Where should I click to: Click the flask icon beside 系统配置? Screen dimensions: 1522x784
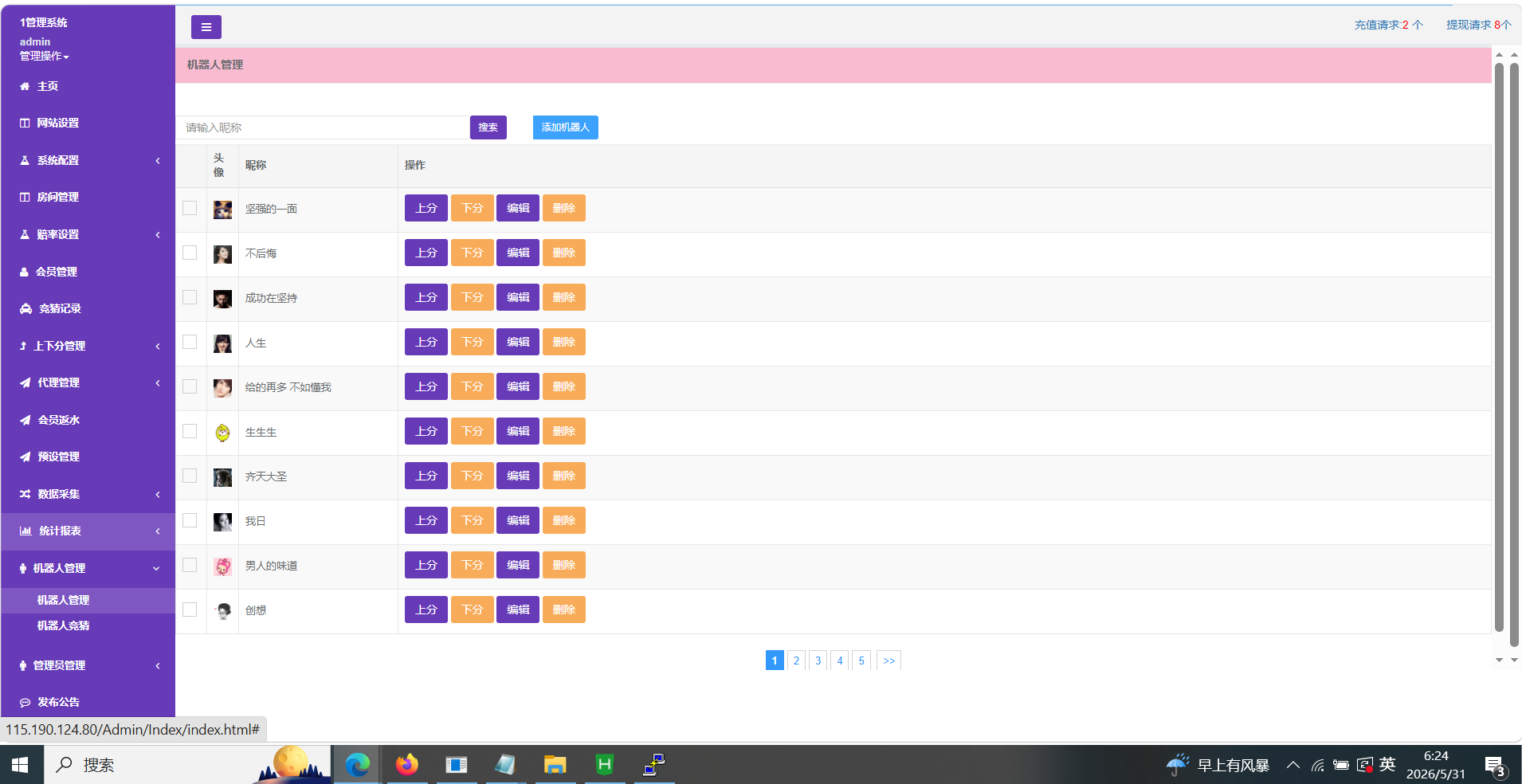pos(25,160)
